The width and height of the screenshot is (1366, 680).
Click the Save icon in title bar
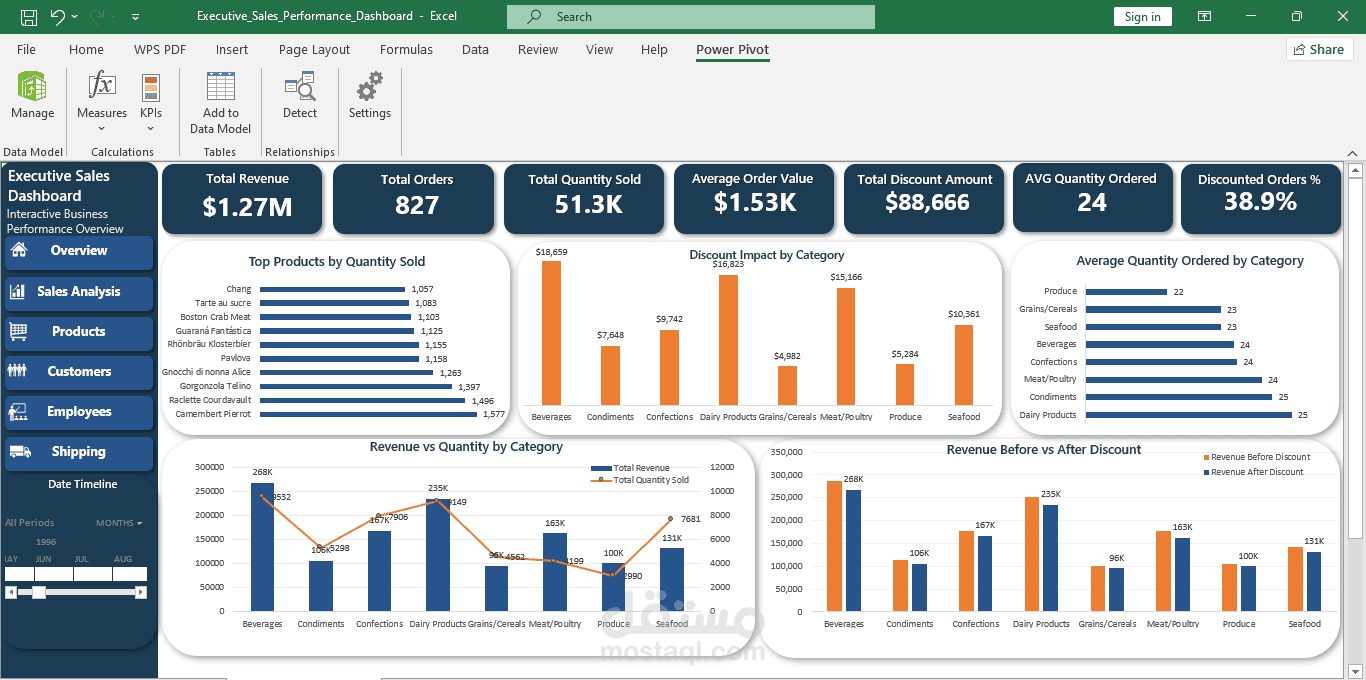(x=29, y=17)
